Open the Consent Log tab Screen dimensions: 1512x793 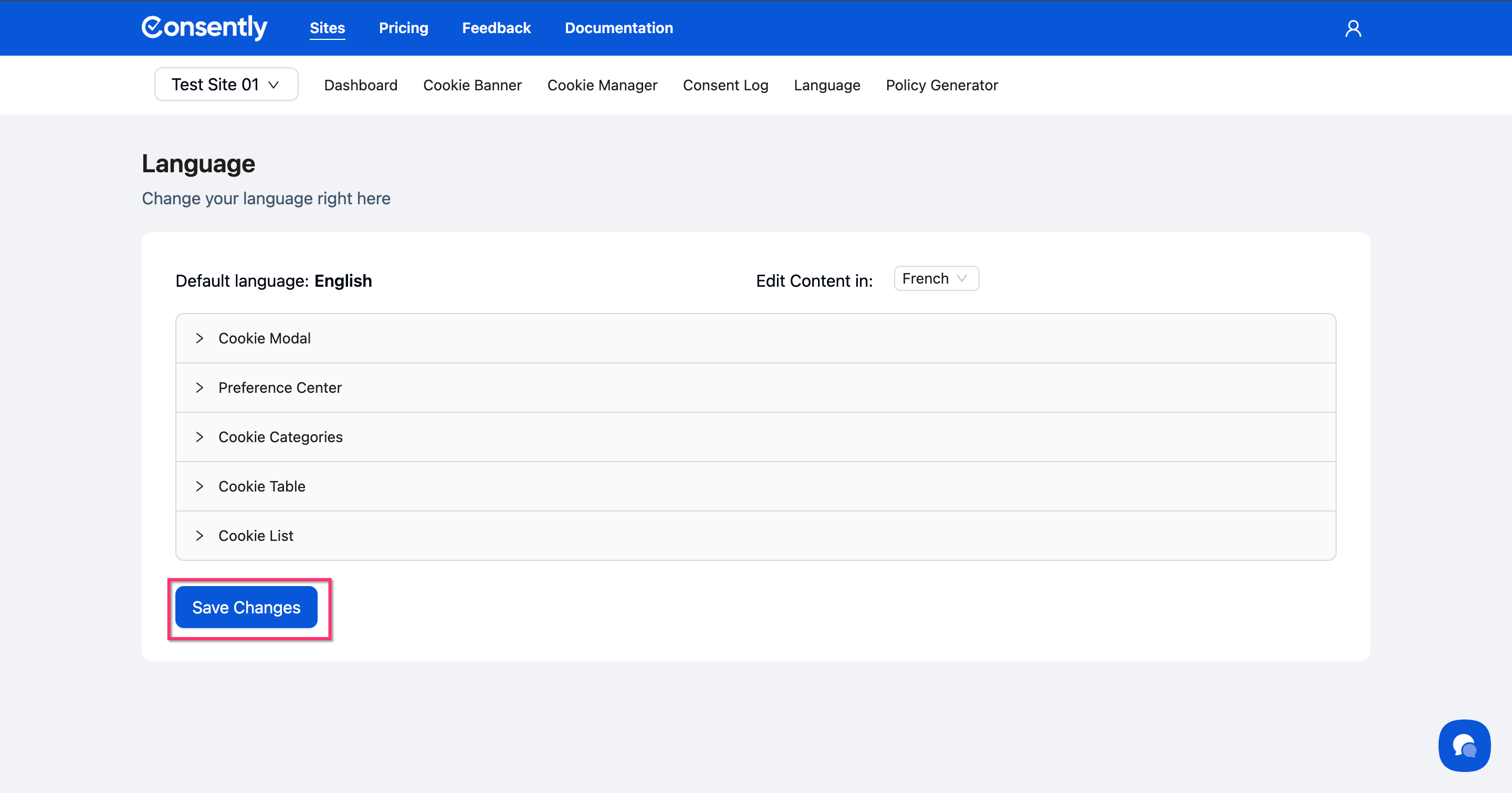tap(725, 85)
